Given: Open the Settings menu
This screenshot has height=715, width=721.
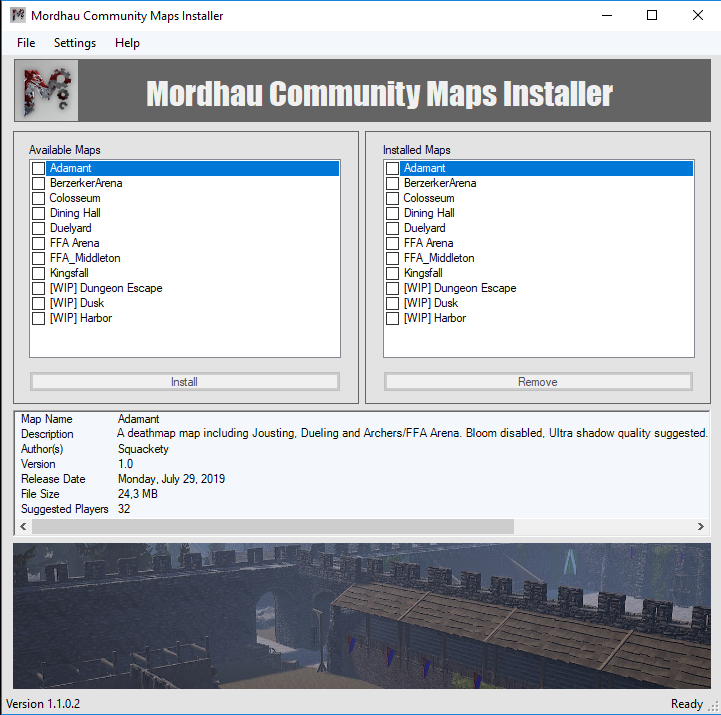Looking at the screenshot, I should point(75,43).
